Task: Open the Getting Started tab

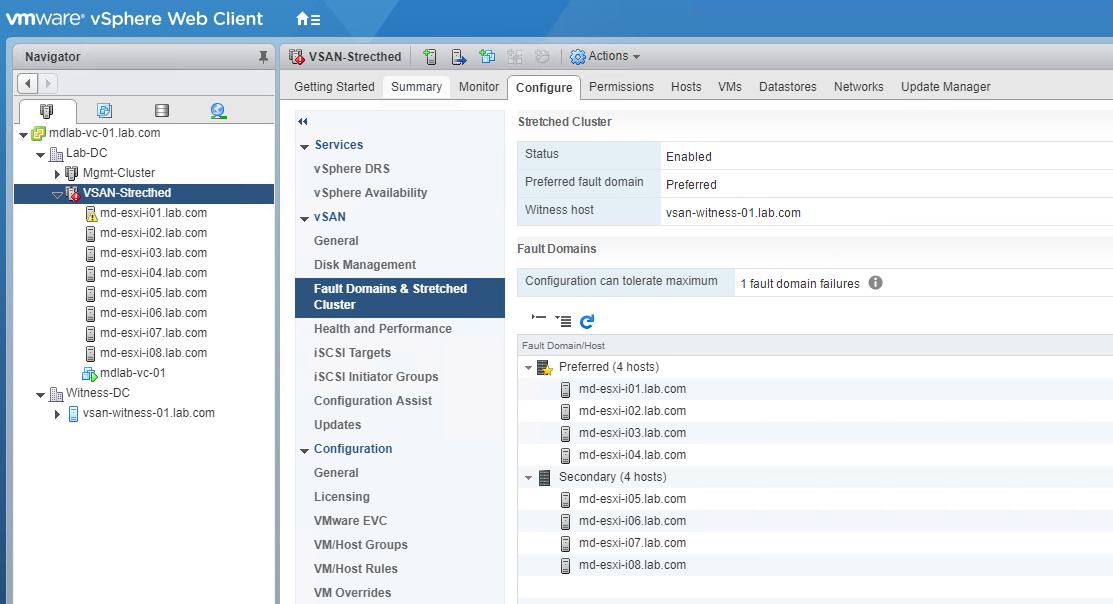Action: 334,87
